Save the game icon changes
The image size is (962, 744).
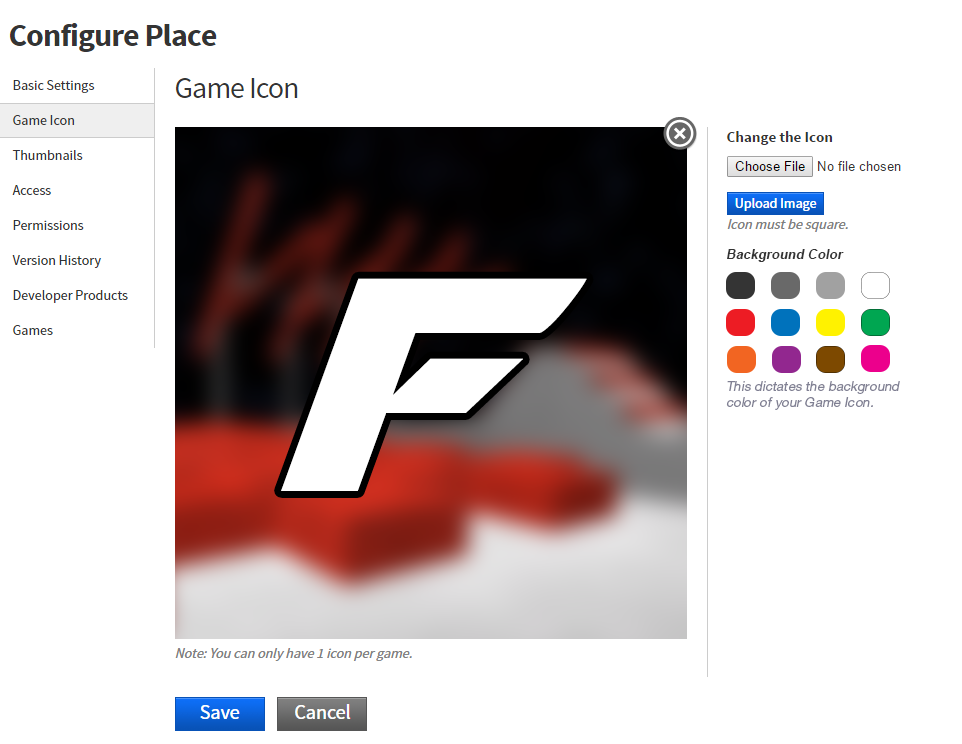(x=220, y=713)
